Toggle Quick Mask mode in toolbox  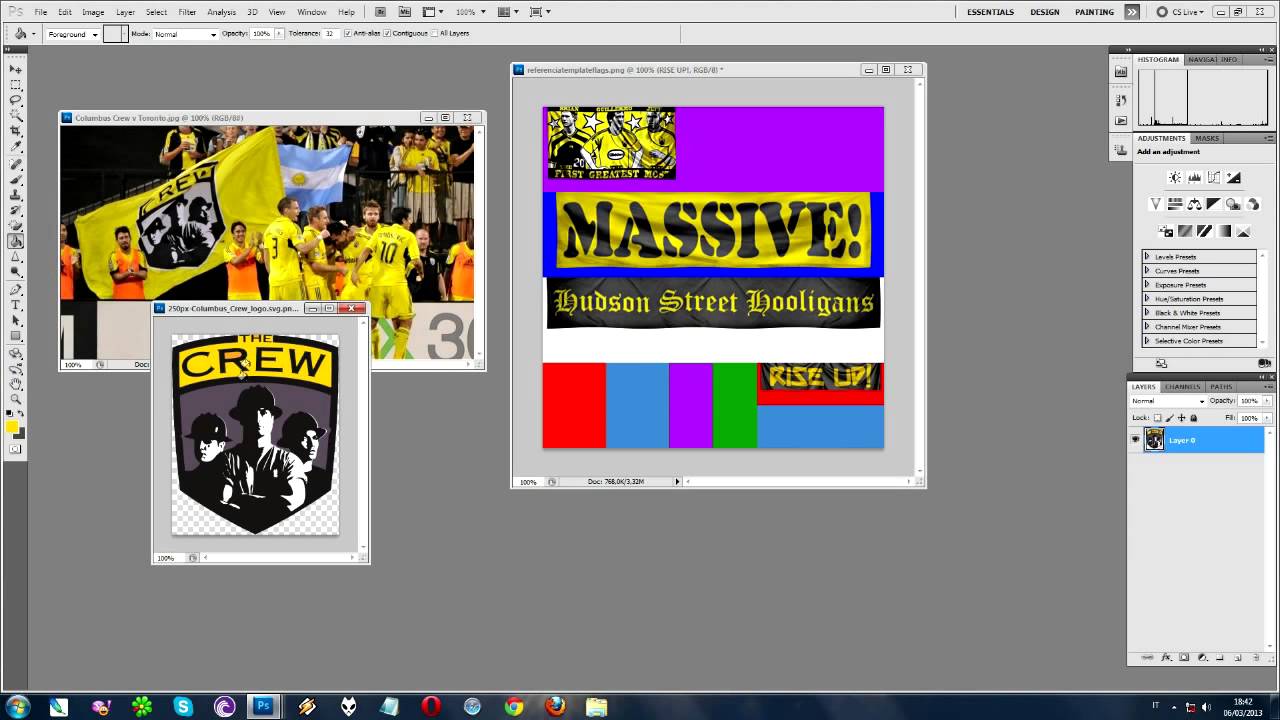16,449
